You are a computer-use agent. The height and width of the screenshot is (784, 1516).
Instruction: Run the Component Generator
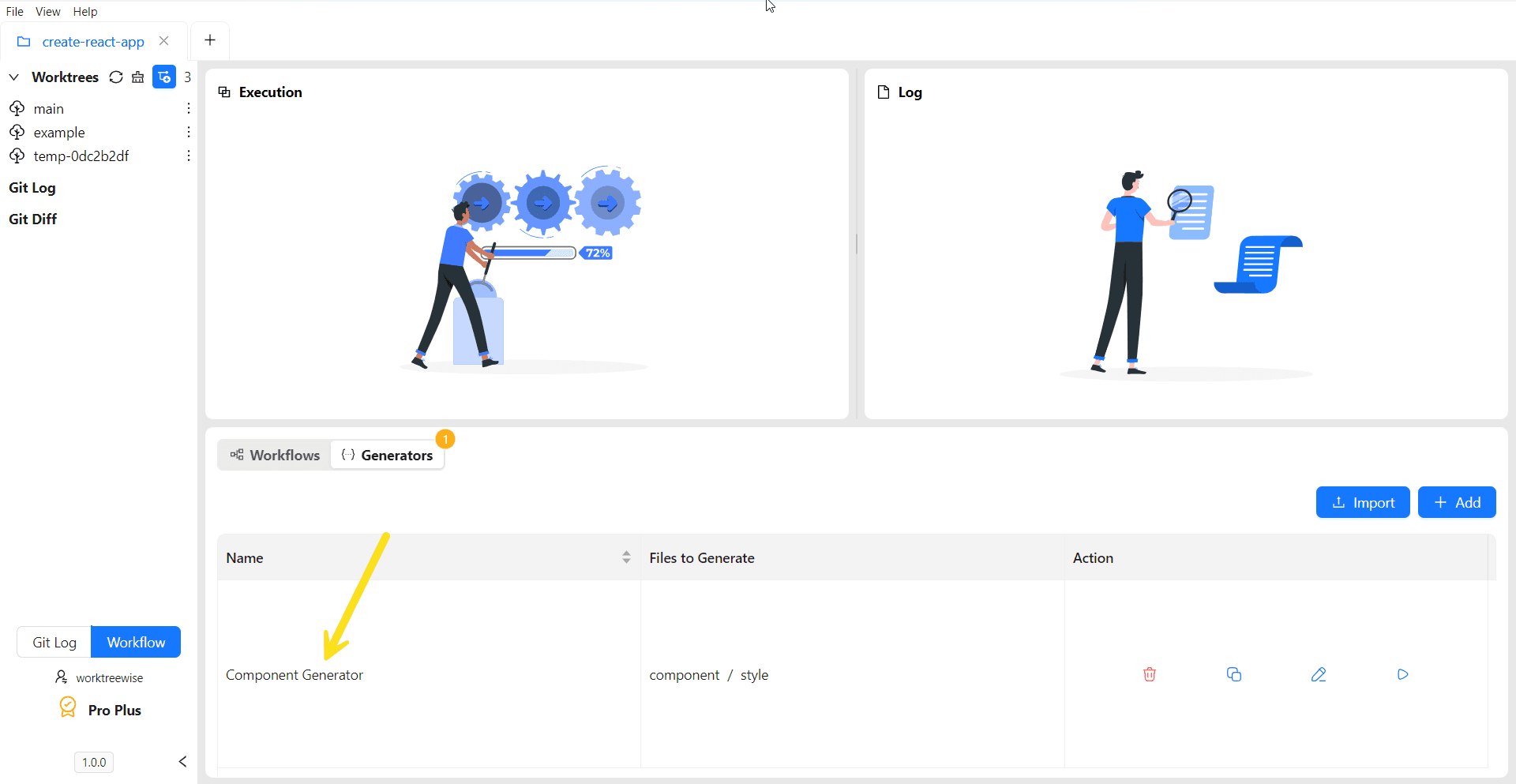click(1402, 674)
